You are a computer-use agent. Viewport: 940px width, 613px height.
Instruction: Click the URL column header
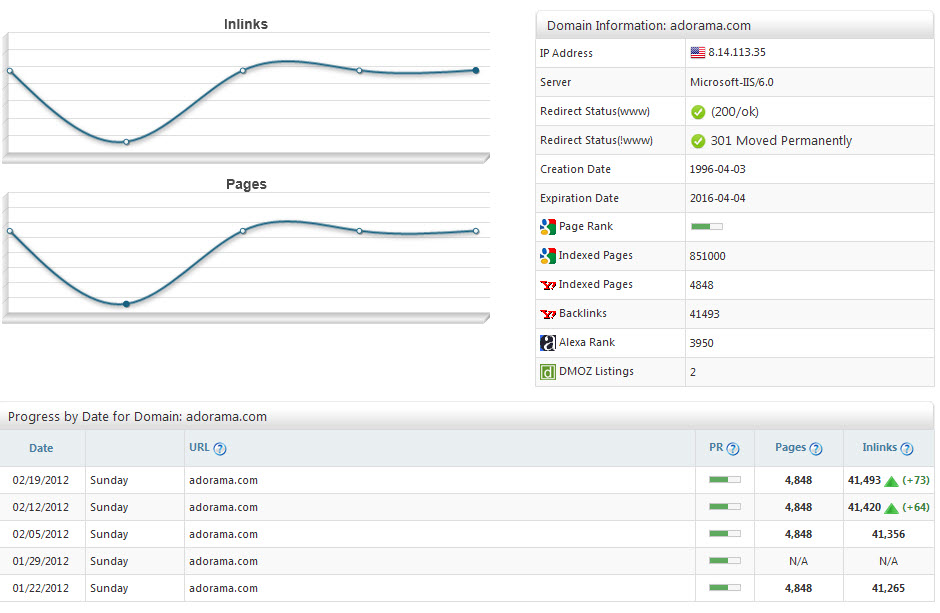pyautogui.click(x=199, y=448)
